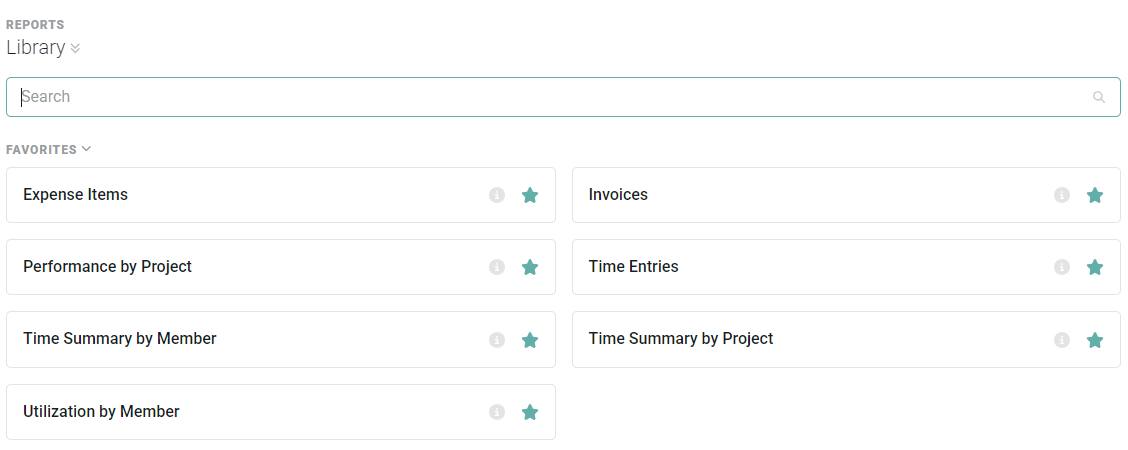Image resolution: width=1128 pixels, height=450 pixels.
Task: Focus the Search reports field
Action: tap(563, 97)
